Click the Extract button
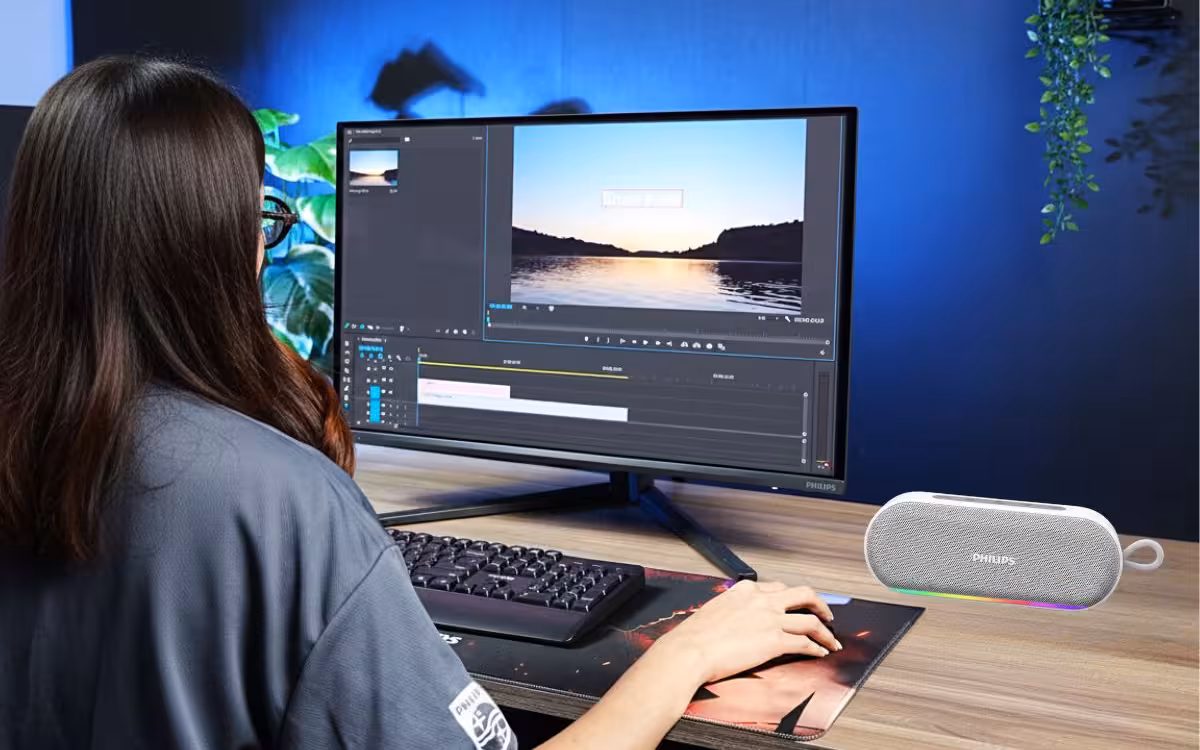 click(696, 345)
